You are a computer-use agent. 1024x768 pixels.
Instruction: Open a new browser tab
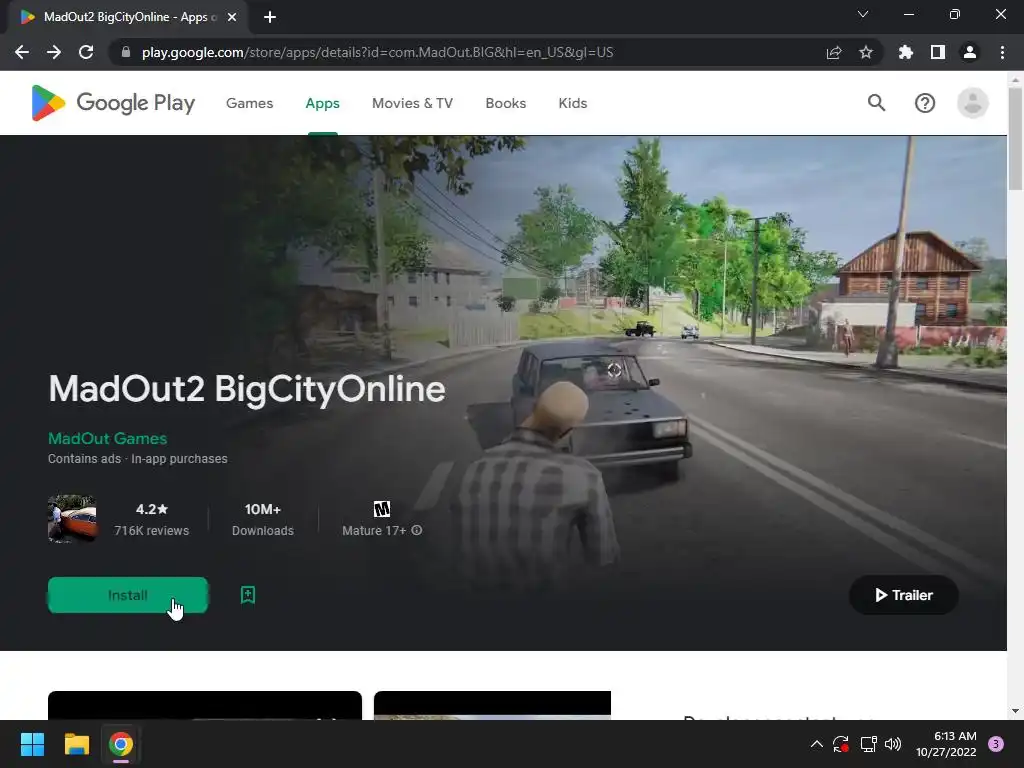click(x=270, y=17)
